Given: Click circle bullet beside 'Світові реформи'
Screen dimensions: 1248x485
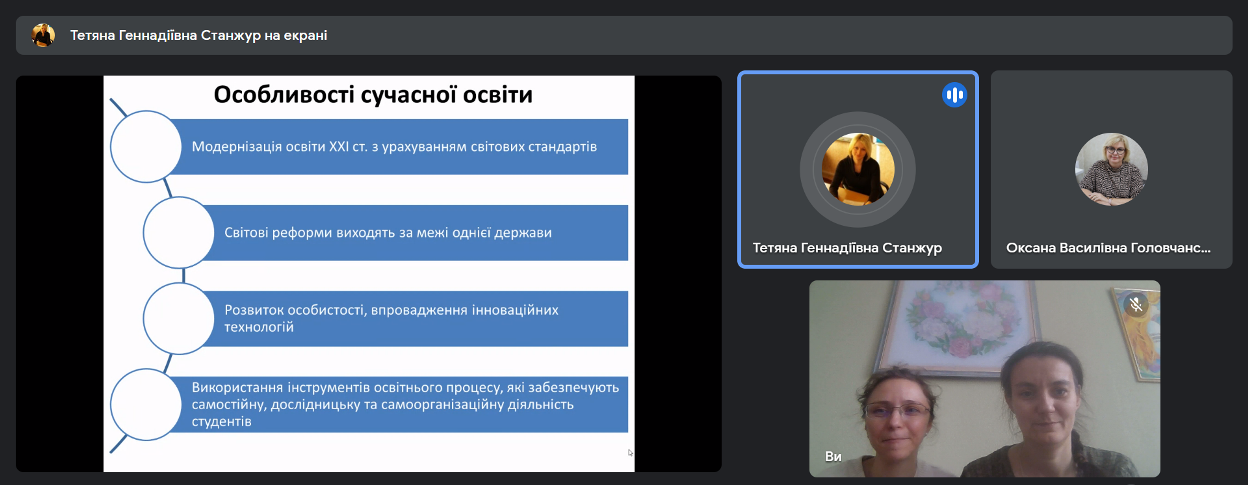Looking at the screenshot, I should tap(179, 233).
